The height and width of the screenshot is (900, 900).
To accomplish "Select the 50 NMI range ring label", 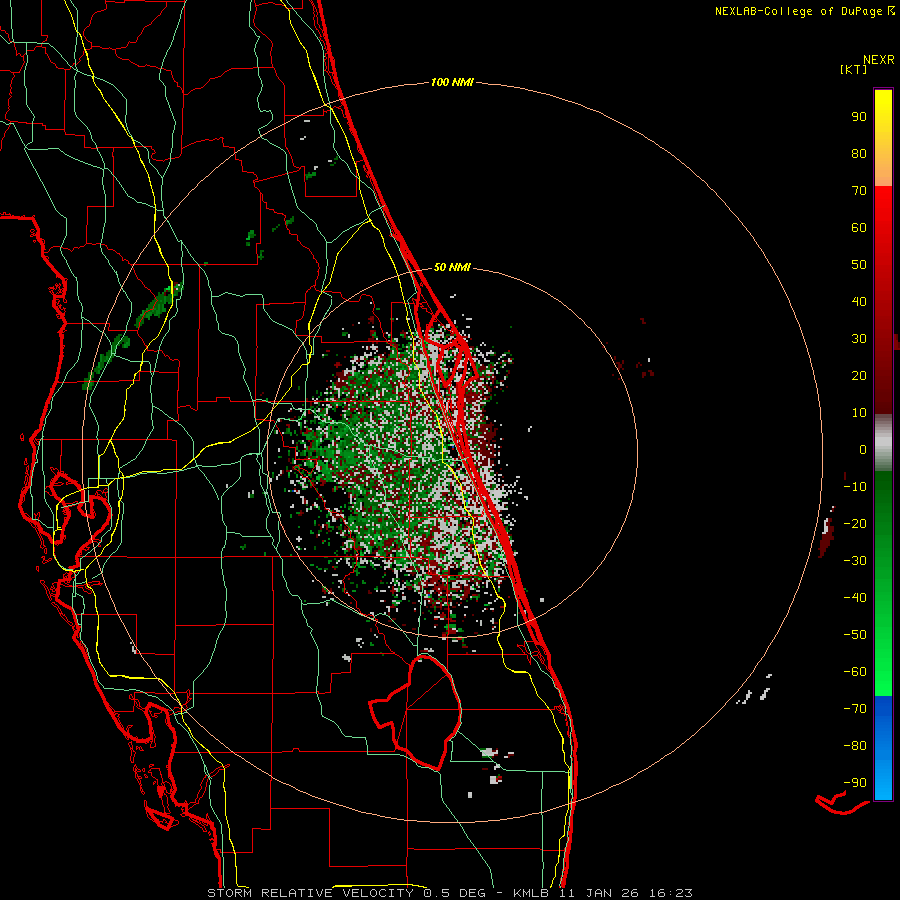I will coord(452,267).
